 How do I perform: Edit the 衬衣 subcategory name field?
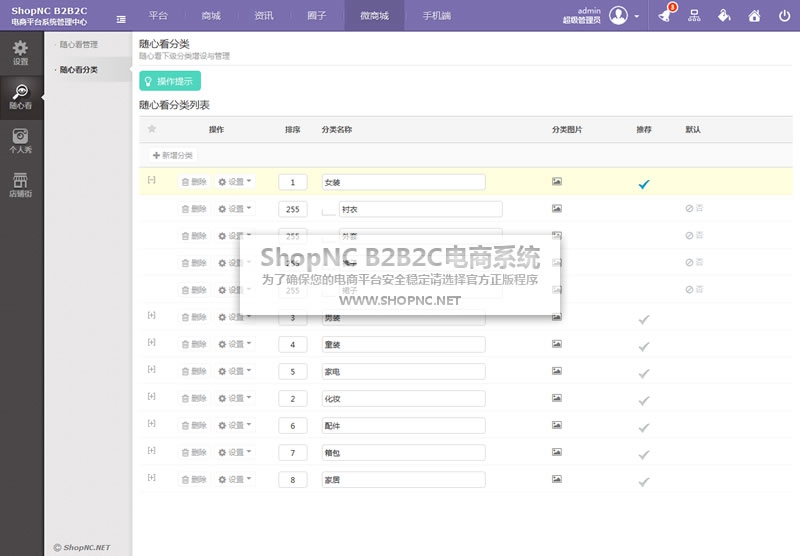[x=421, y=209]
